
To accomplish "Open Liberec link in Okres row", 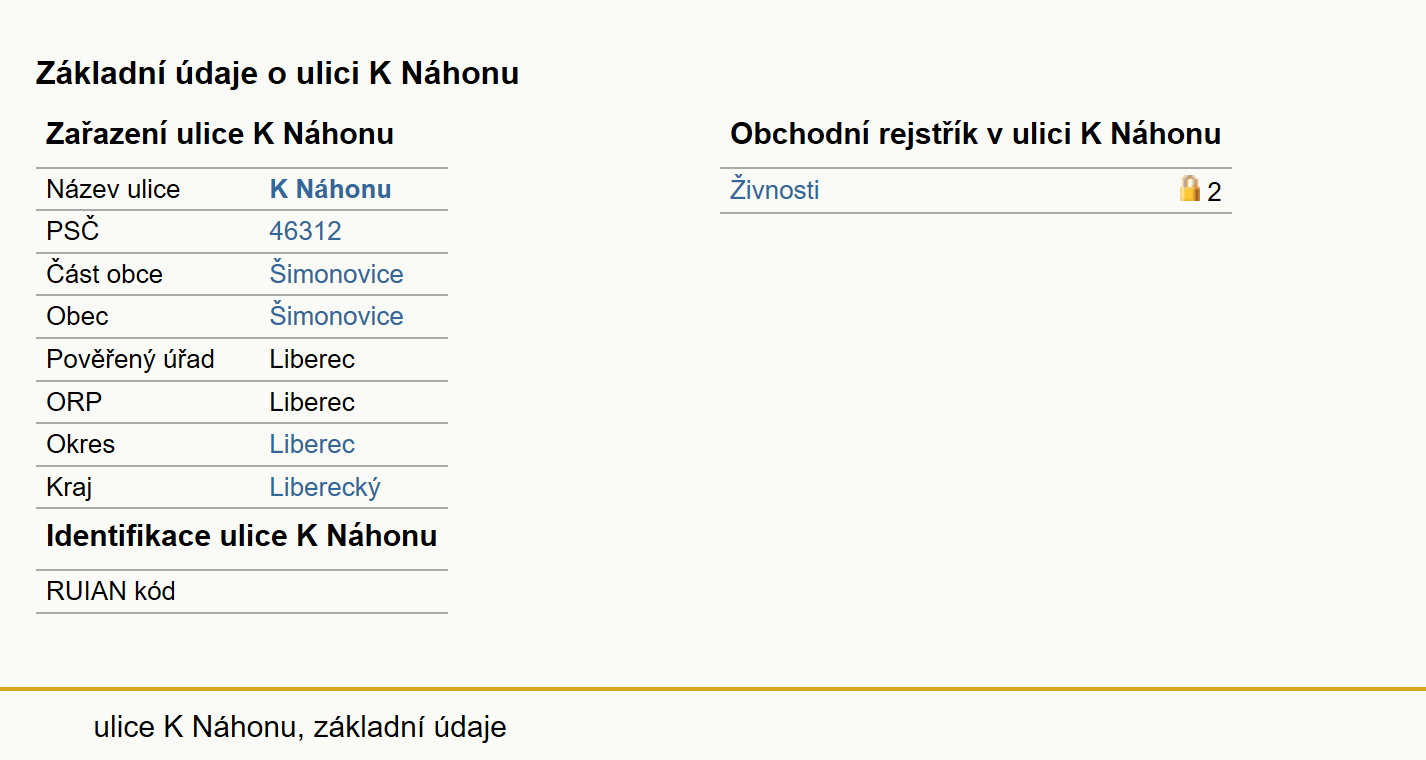I will click(312, 444).
